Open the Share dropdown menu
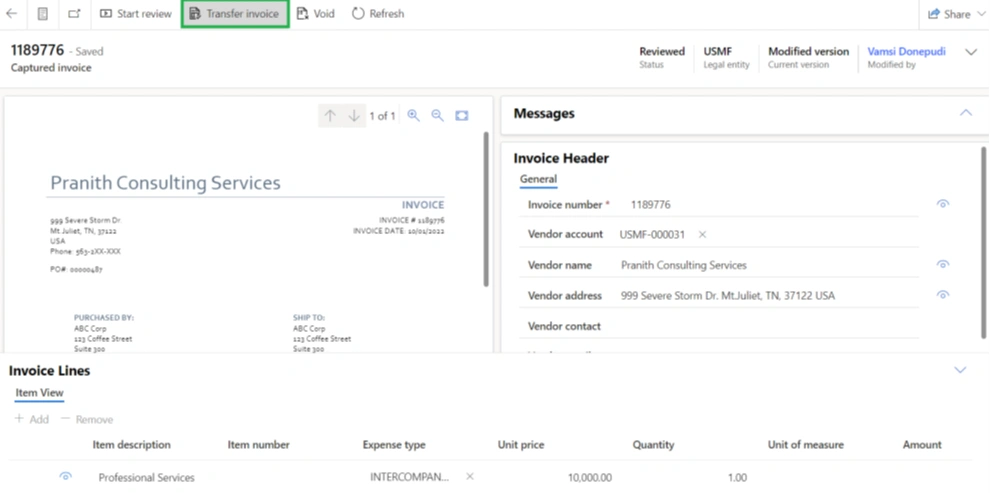Image resolution: width=990 pixels, height=493 pixels. click(x=949, y=14)
